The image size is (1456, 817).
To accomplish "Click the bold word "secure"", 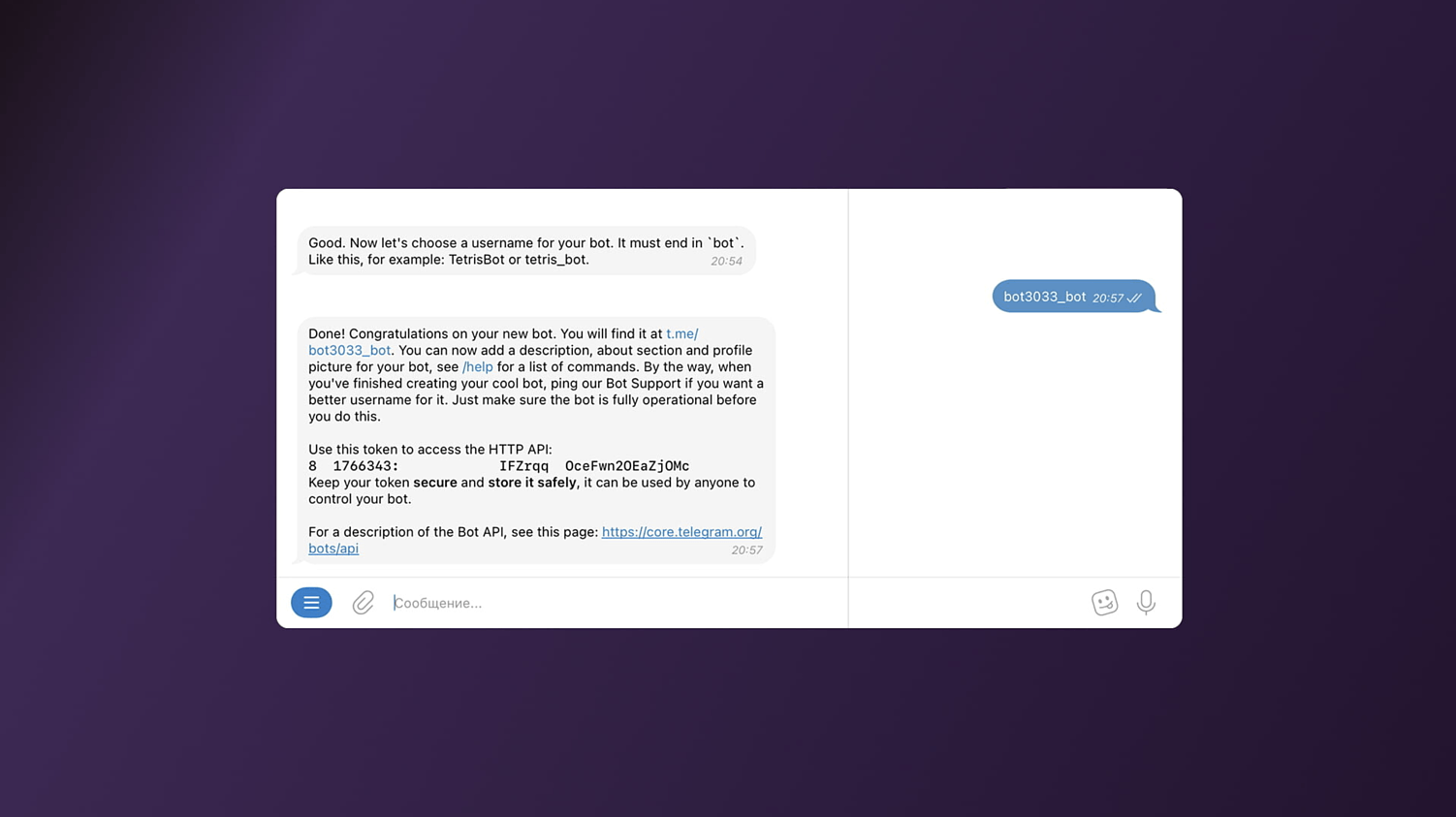I will pos(434,483).
